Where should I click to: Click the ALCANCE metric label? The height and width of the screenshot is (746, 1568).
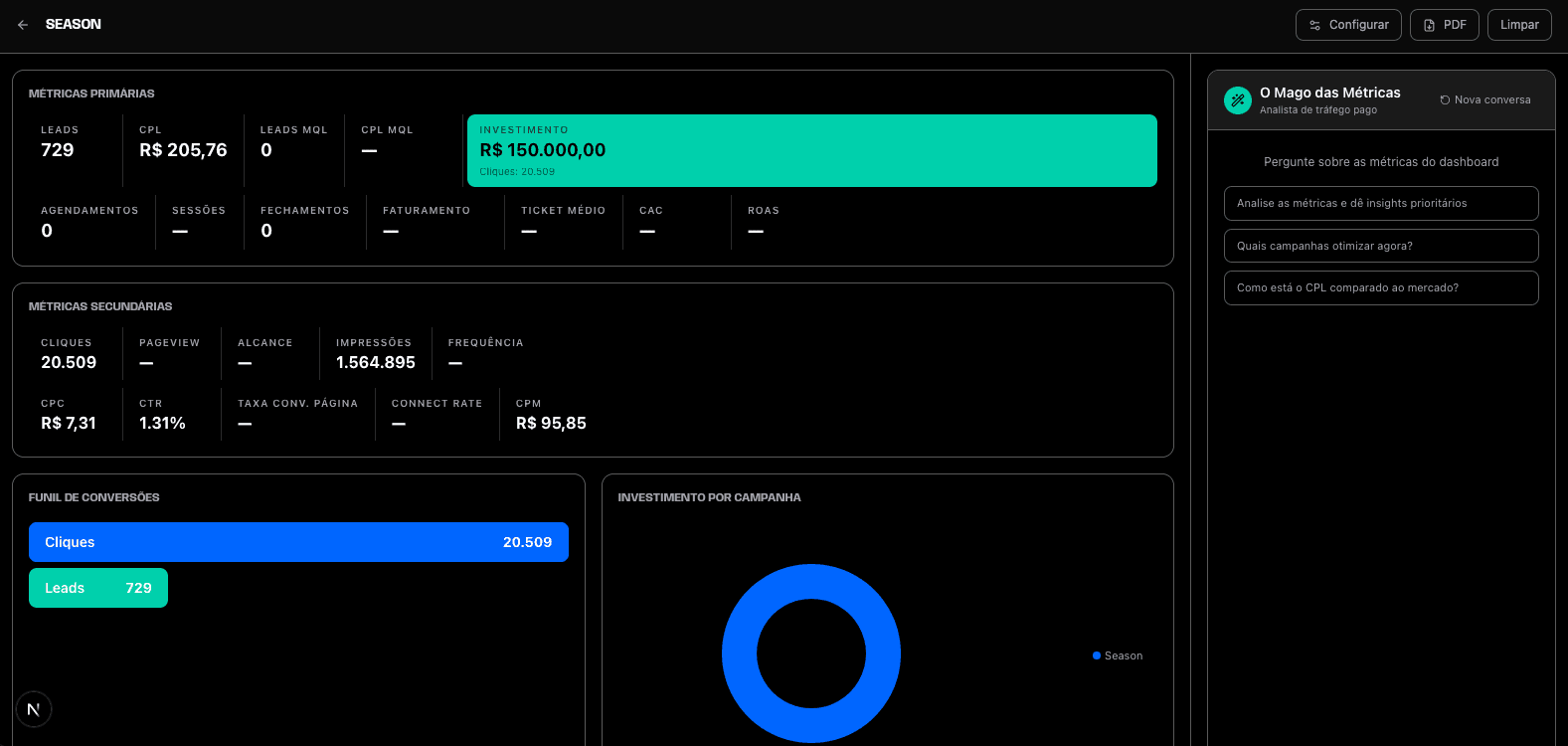tap(265, 343)
